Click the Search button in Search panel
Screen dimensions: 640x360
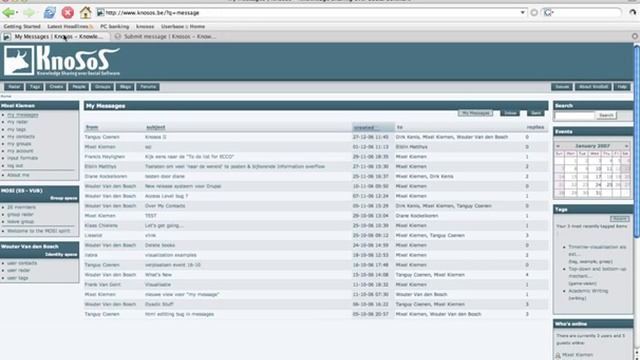coord(606,116)
